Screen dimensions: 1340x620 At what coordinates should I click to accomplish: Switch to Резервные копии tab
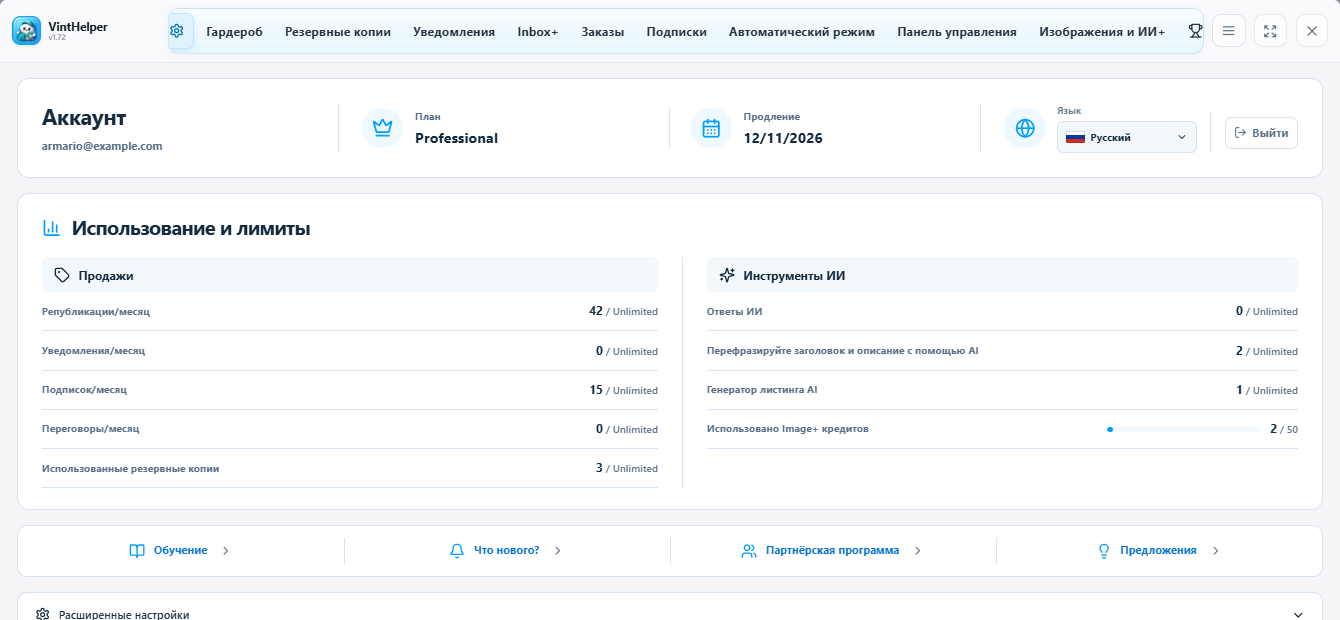tap(338, 31)
